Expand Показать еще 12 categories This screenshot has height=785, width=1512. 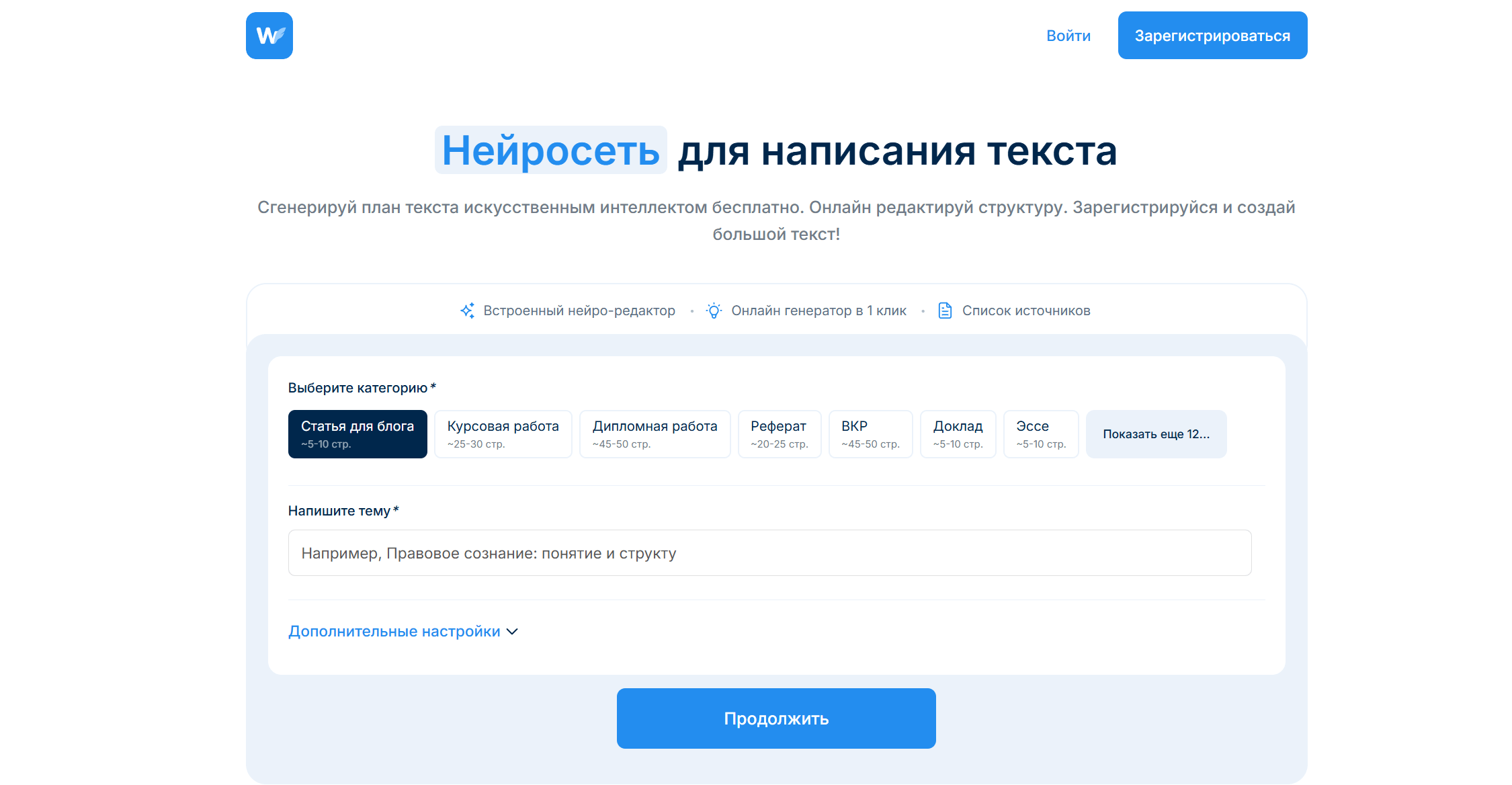pos(1156,434)
